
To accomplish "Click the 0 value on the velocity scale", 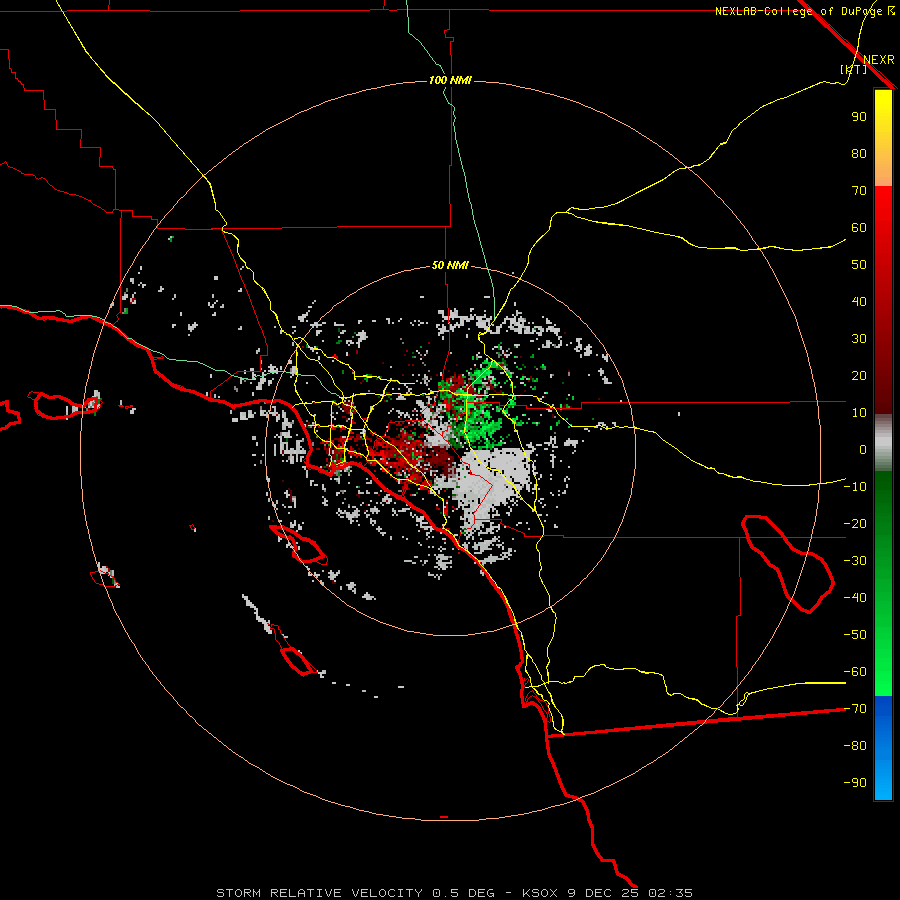I will coord(863,449).
